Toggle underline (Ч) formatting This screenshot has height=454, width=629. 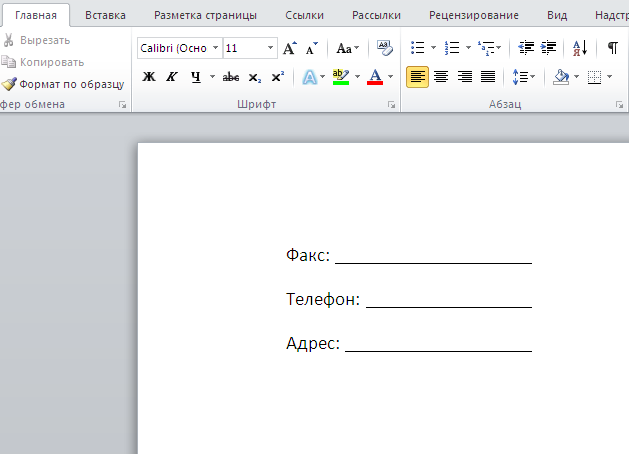(x=195, y=77)
